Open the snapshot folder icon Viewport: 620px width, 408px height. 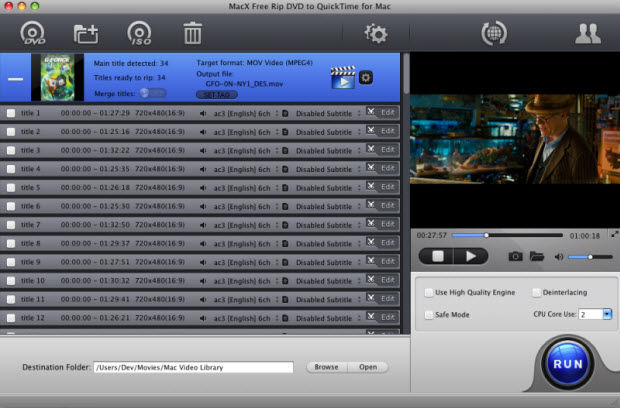(x=537, y=257)
